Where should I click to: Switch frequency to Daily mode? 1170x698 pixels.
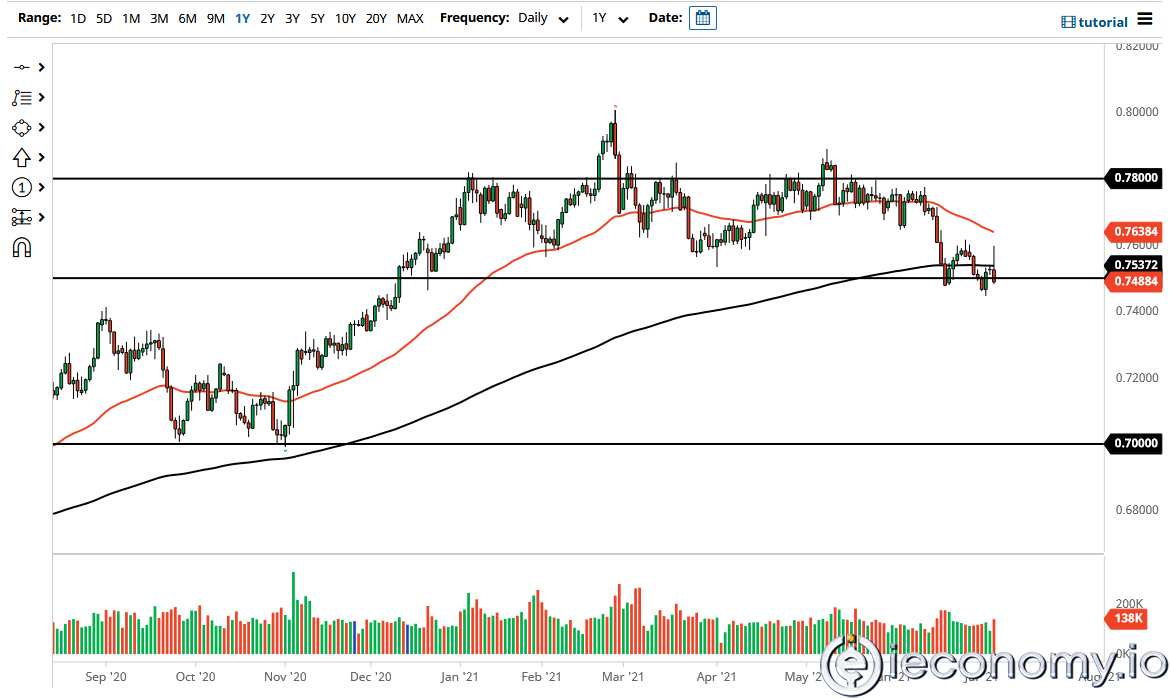click(535, 18)
